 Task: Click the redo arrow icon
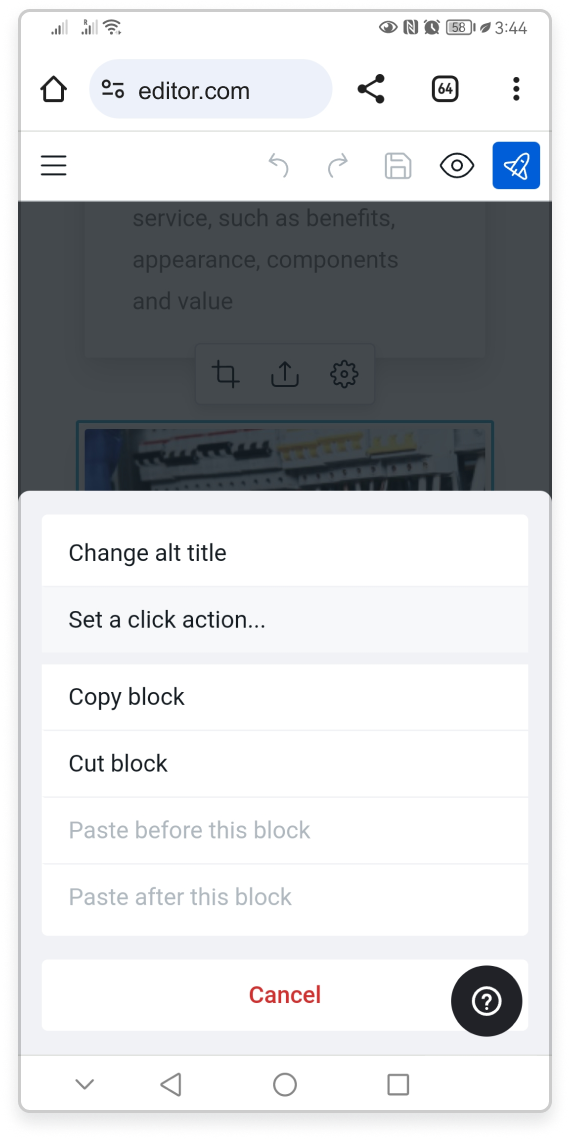(338, 166)
